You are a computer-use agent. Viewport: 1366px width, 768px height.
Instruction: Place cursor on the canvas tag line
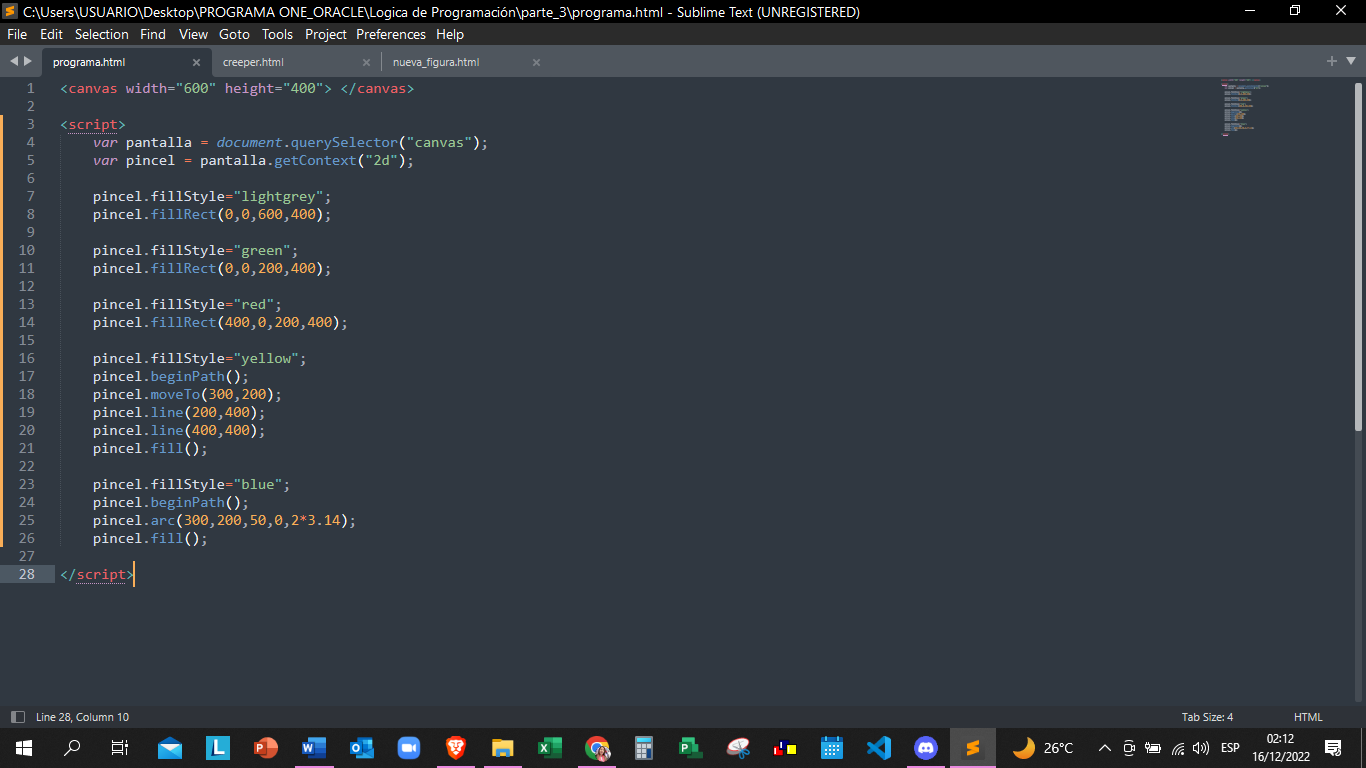tap(237, 88)
